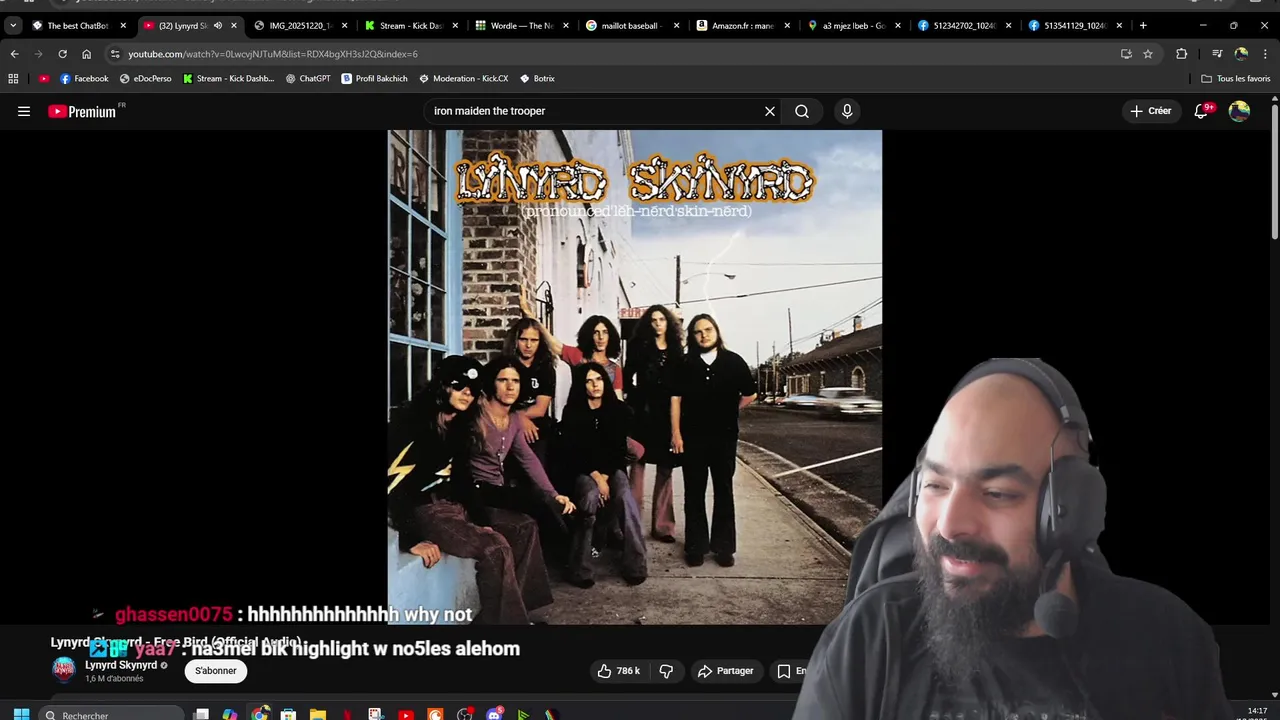Viewport: 1280px width, 720px height.
Task: Open the Profil Bakchich bookmark
Action: (374, 78)
